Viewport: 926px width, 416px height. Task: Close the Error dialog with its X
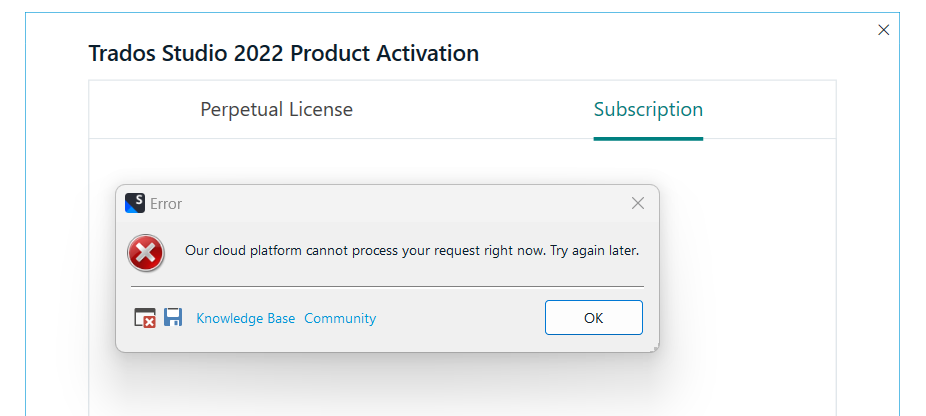tap(638, 203)
